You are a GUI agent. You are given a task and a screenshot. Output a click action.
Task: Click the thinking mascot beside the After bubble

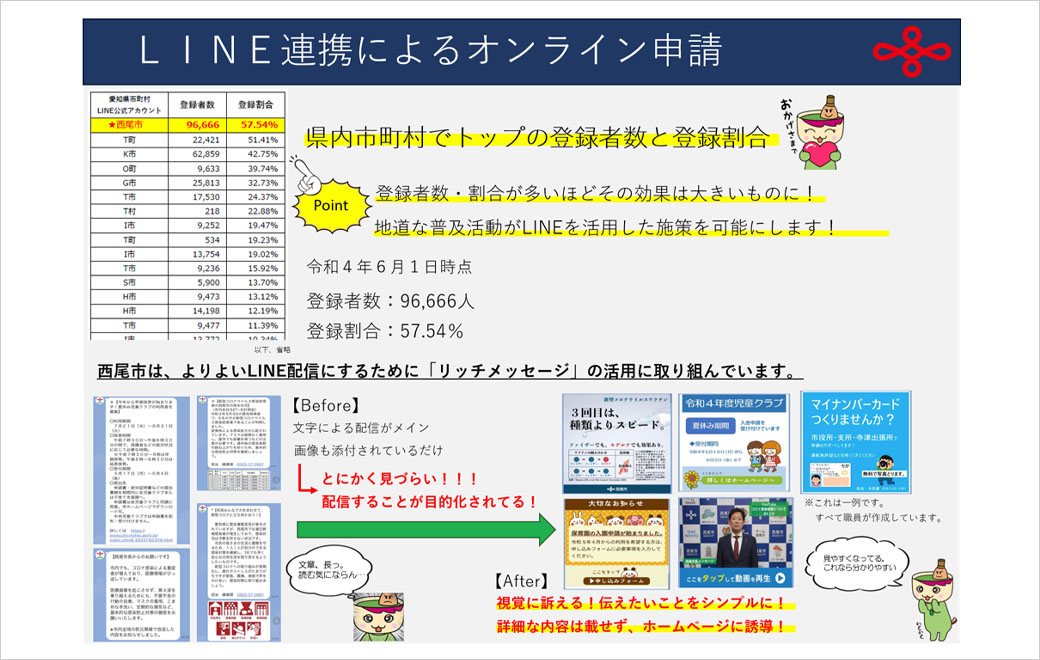(934, 600)
